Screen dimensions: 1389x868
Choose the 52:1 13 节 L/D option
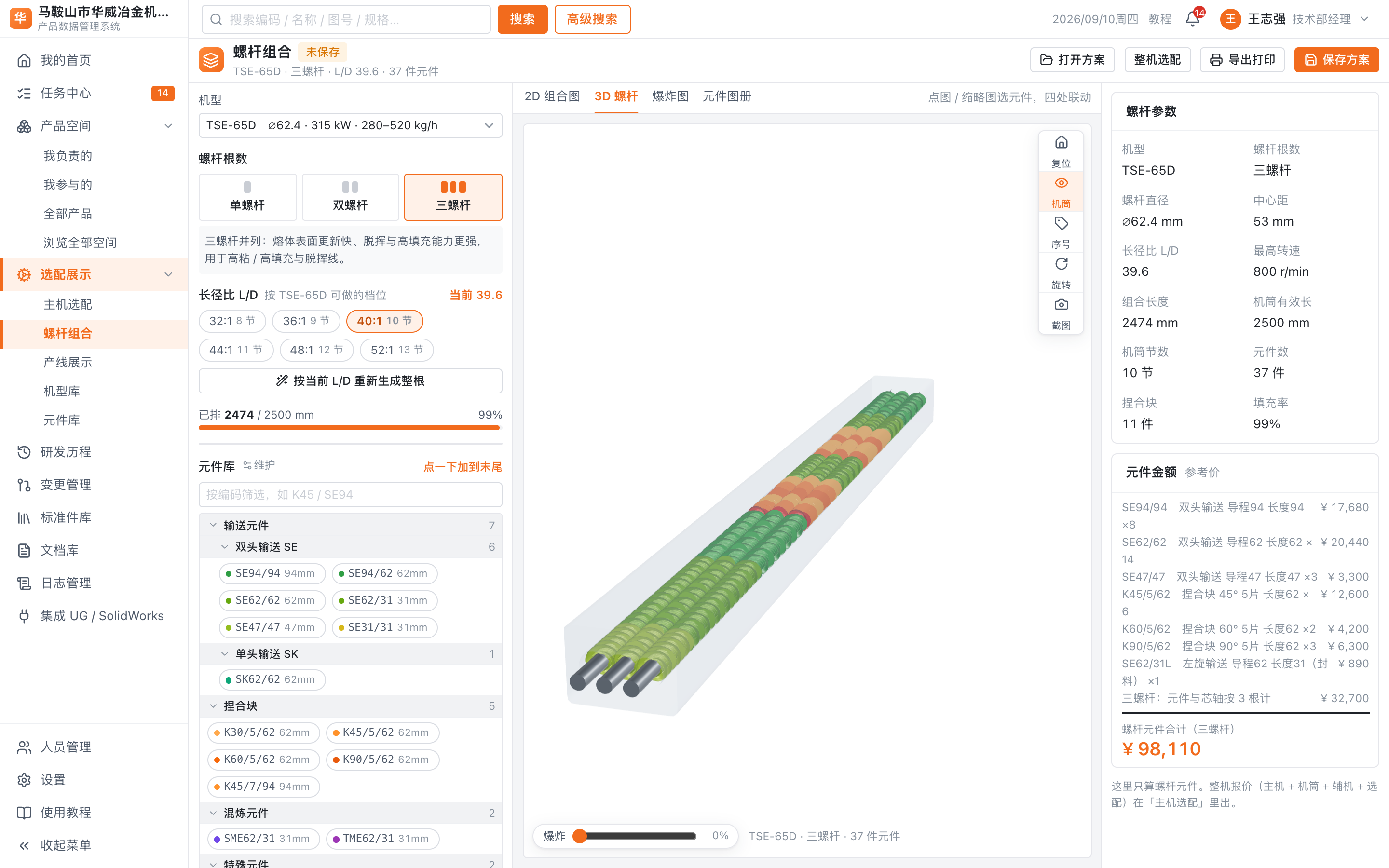click(x=396, y=350)
